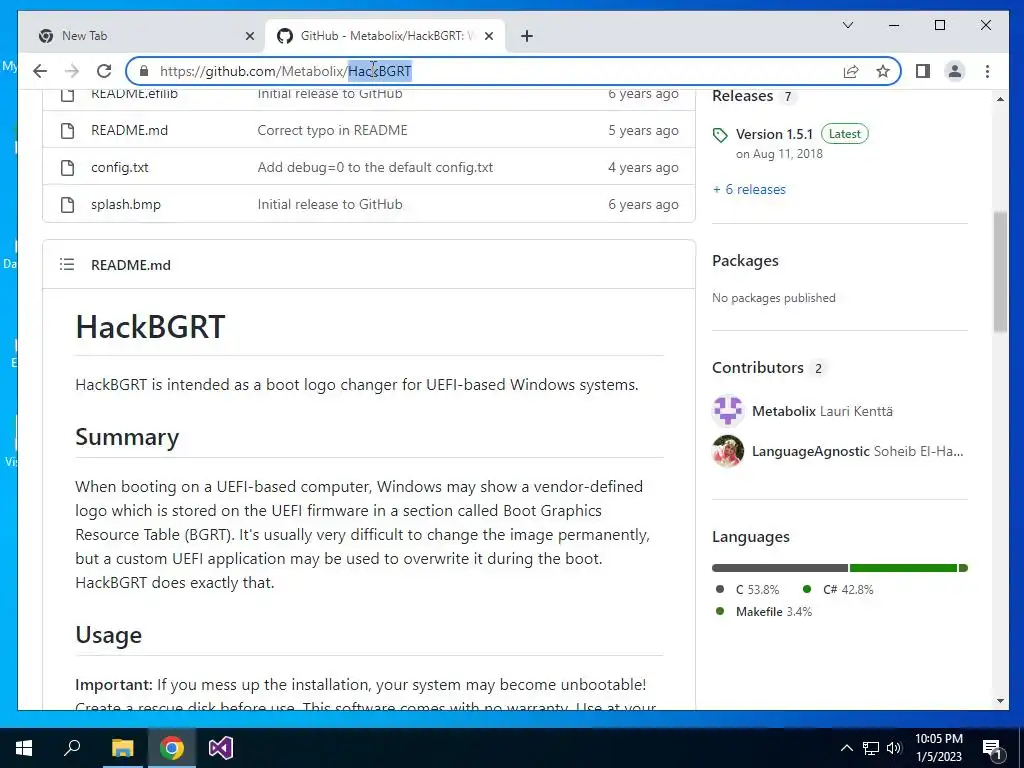Open Version 1.5.1 release
Screen dimensions: 1024x768
(x=774, y=134)
